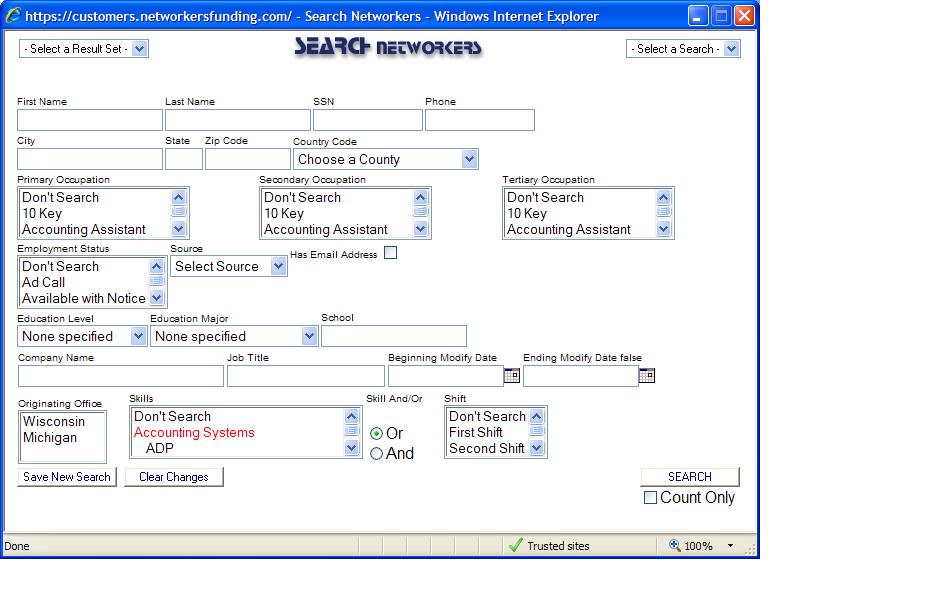Click the Clear Changes button
Viewport: 952px width, 600px height.
point(174,477)
